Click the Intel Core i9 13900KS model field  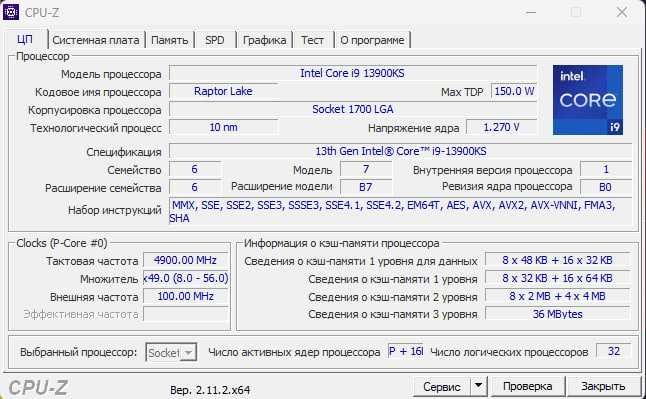pos(353,73)
